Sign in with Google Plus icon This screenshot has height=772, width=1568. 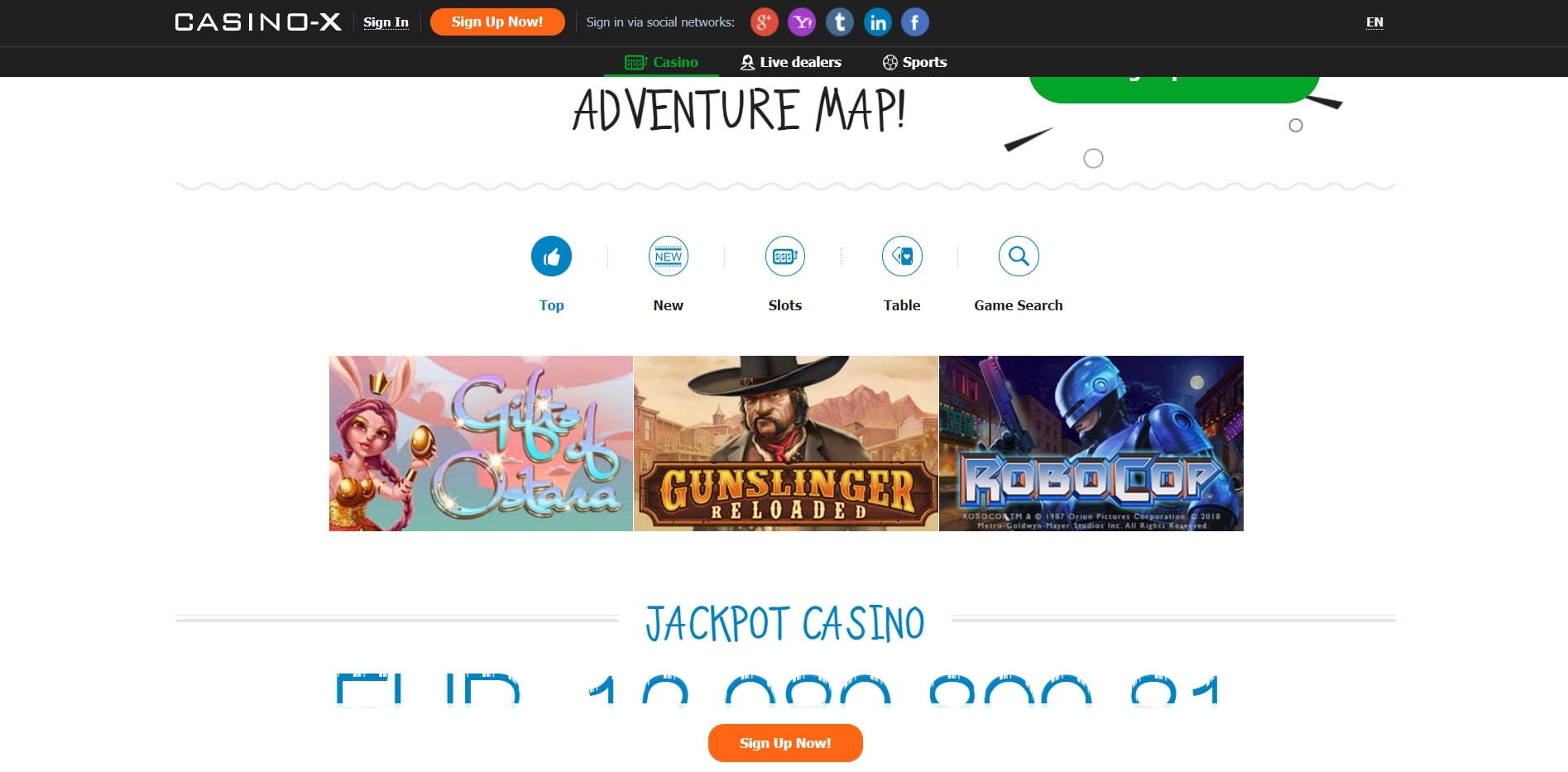pyautogui.click(x=764, y=22)
